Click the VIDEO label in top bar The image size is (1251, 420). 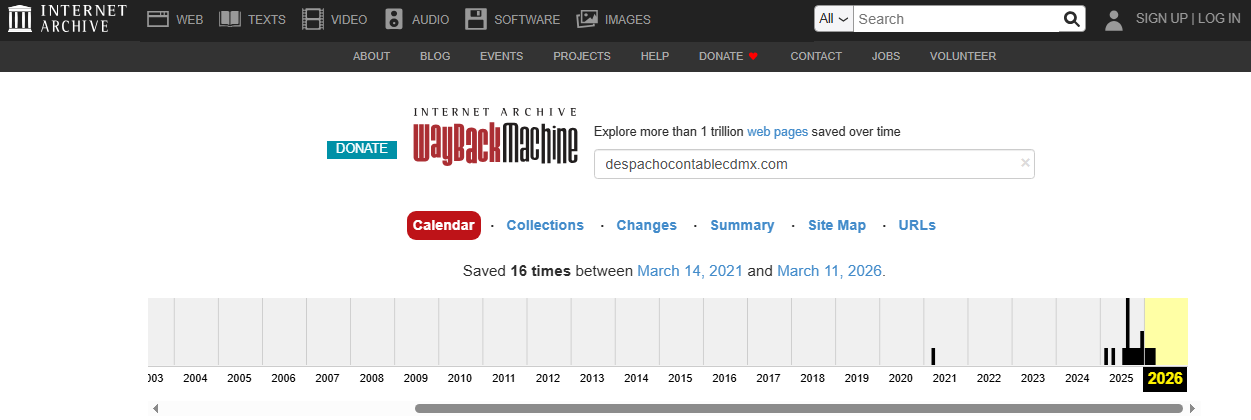(x=349, y=19)
